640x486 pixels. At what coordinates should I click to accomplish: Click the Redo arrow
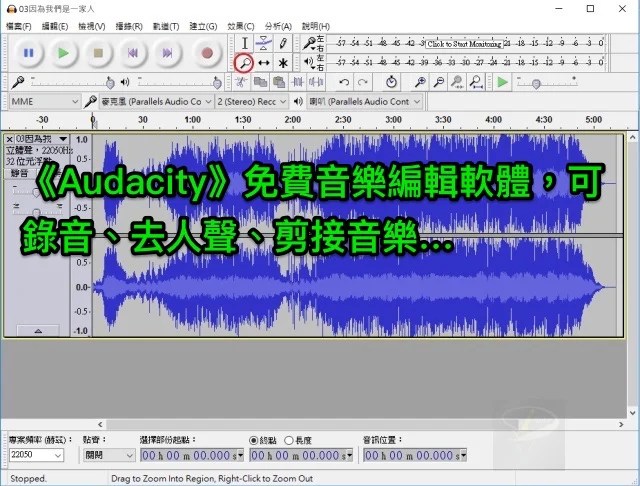click(362, 82)
